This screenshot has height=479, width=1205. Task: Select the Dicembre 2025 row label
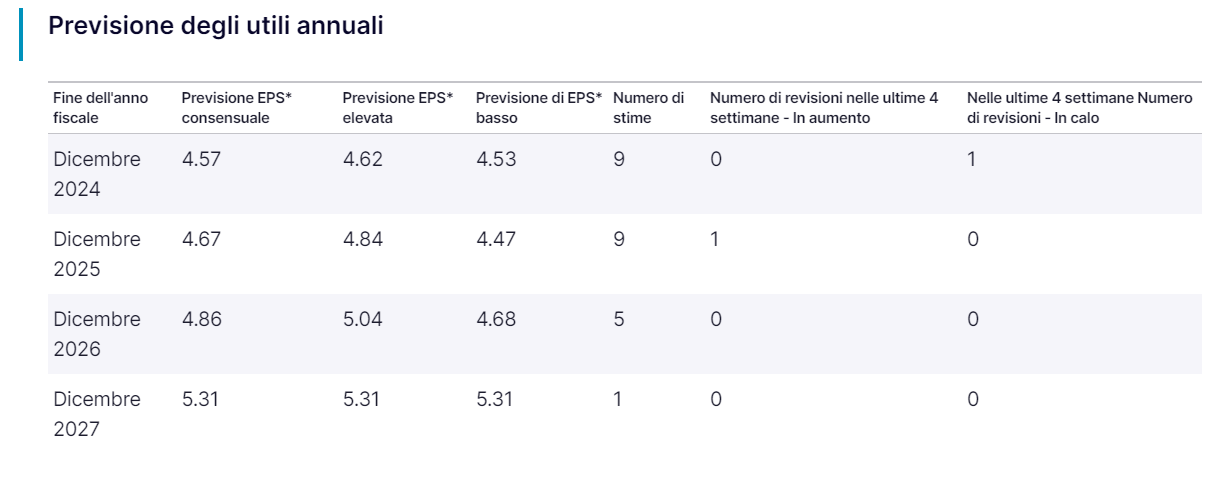click(x=97, y=254)
